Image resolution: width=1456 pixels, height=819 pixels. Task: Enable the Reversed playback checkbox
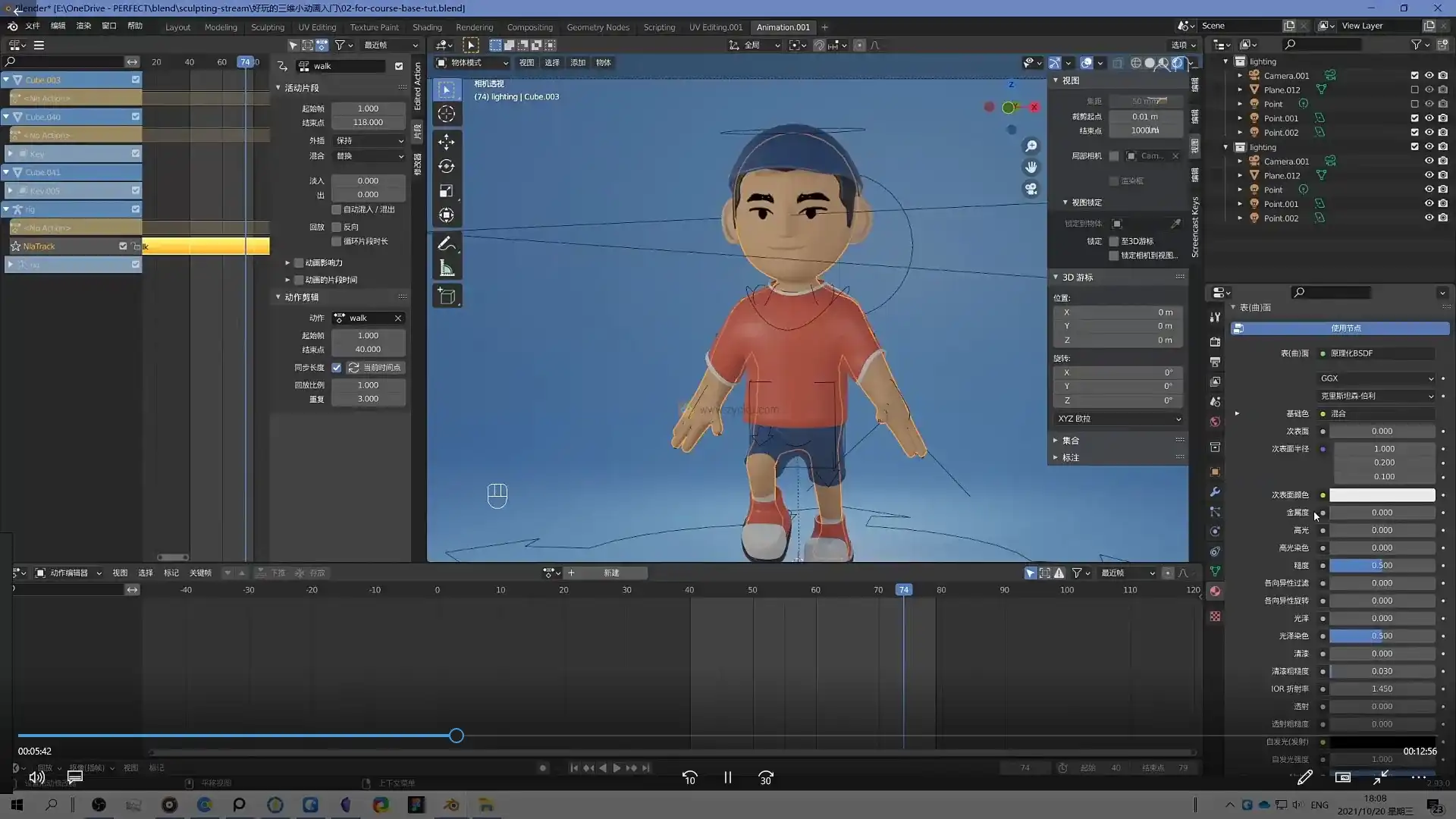(337, 227)
